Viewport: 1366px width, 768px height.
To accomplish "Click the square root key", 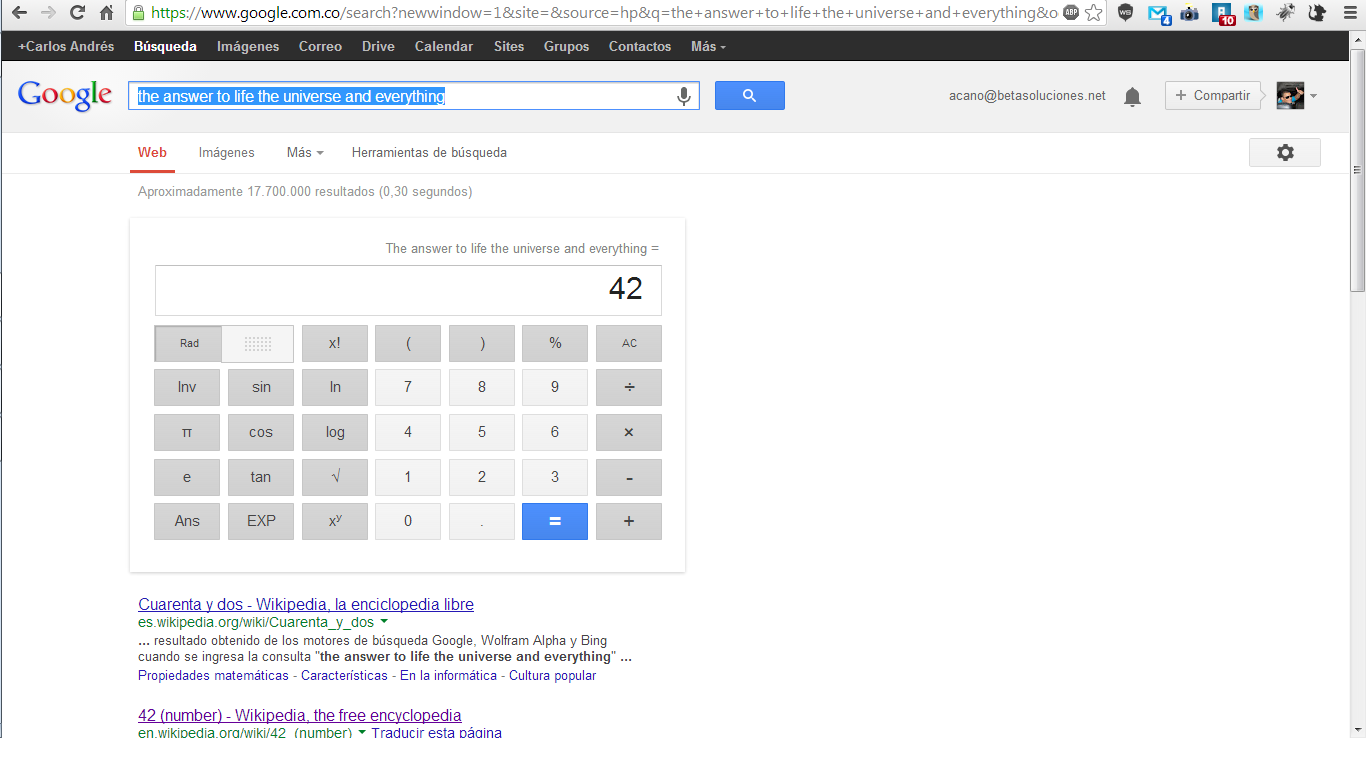I will [x=335, y=477].
